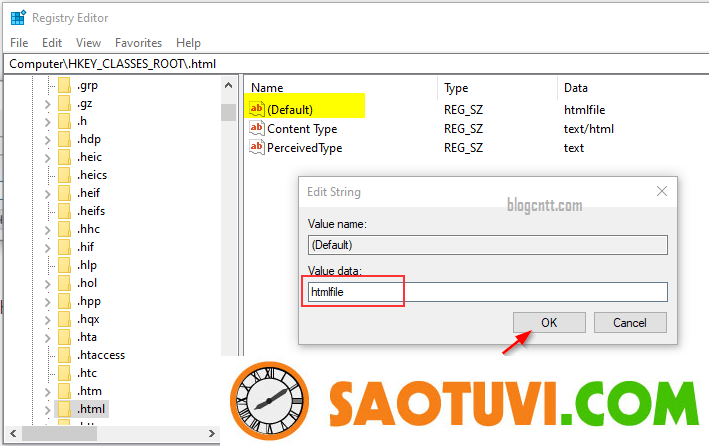Screen dimensions: 709x446
Task: Select the .hta folder icon
Action: 64,337
